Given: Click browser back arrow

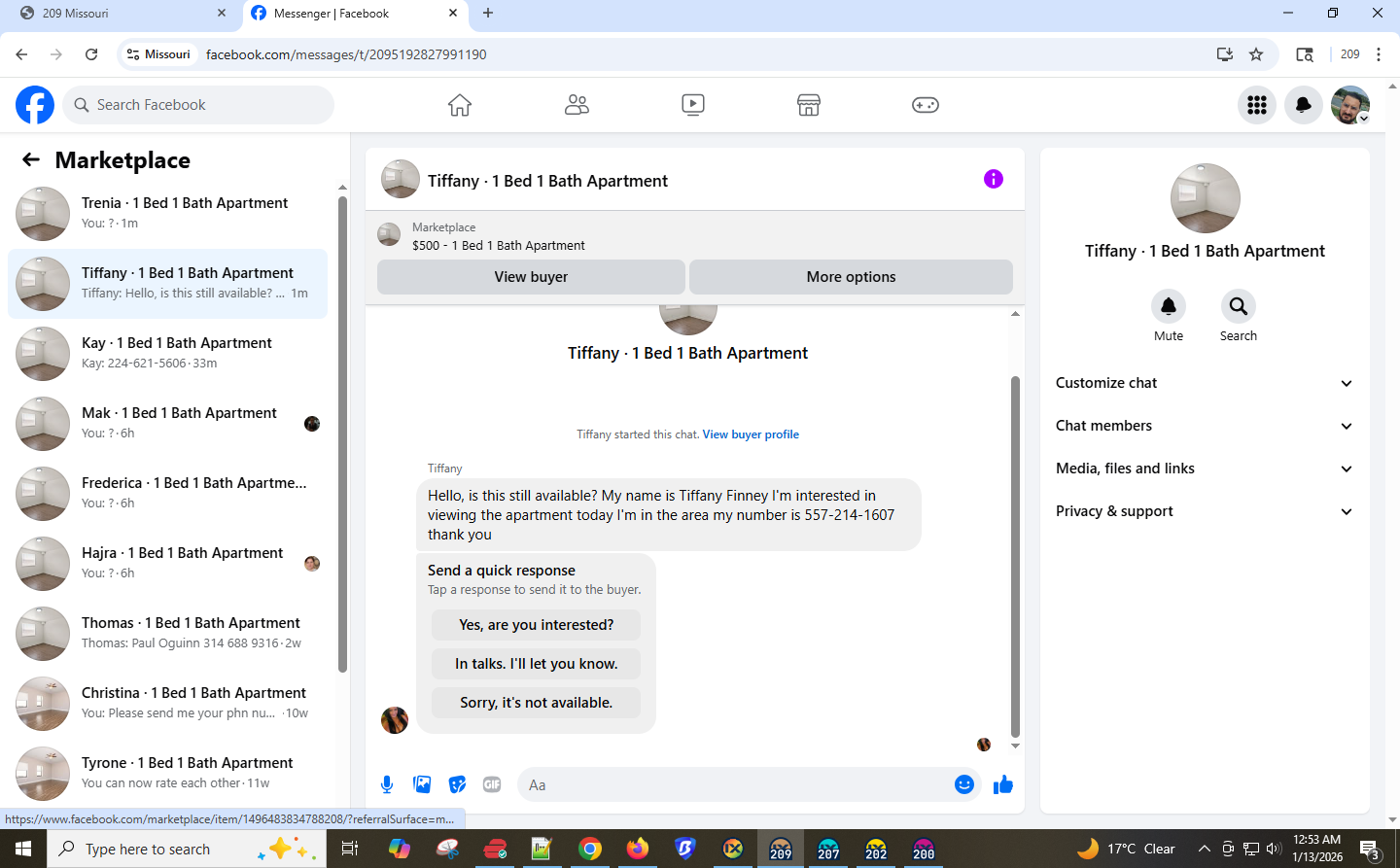Looking at the screenshot, I should [21, 54].
